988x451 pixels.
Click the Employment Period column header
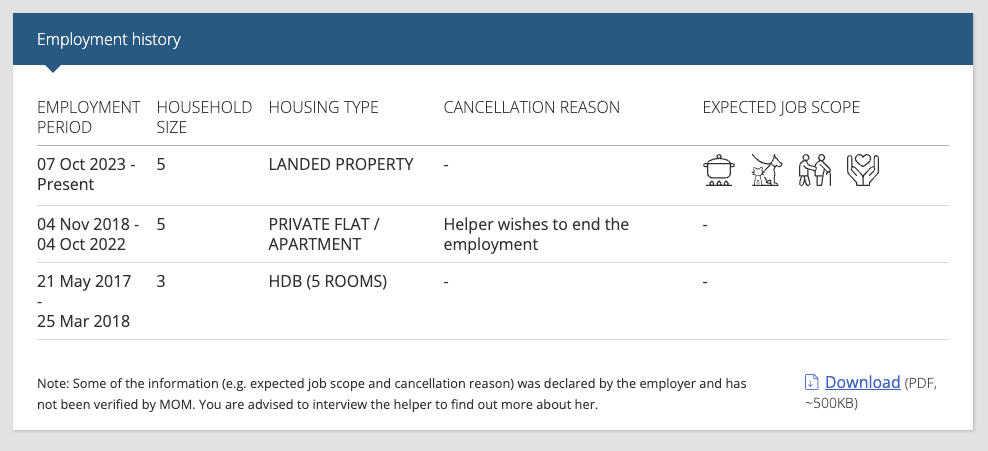pyautogui.click(x=88, y=117)
